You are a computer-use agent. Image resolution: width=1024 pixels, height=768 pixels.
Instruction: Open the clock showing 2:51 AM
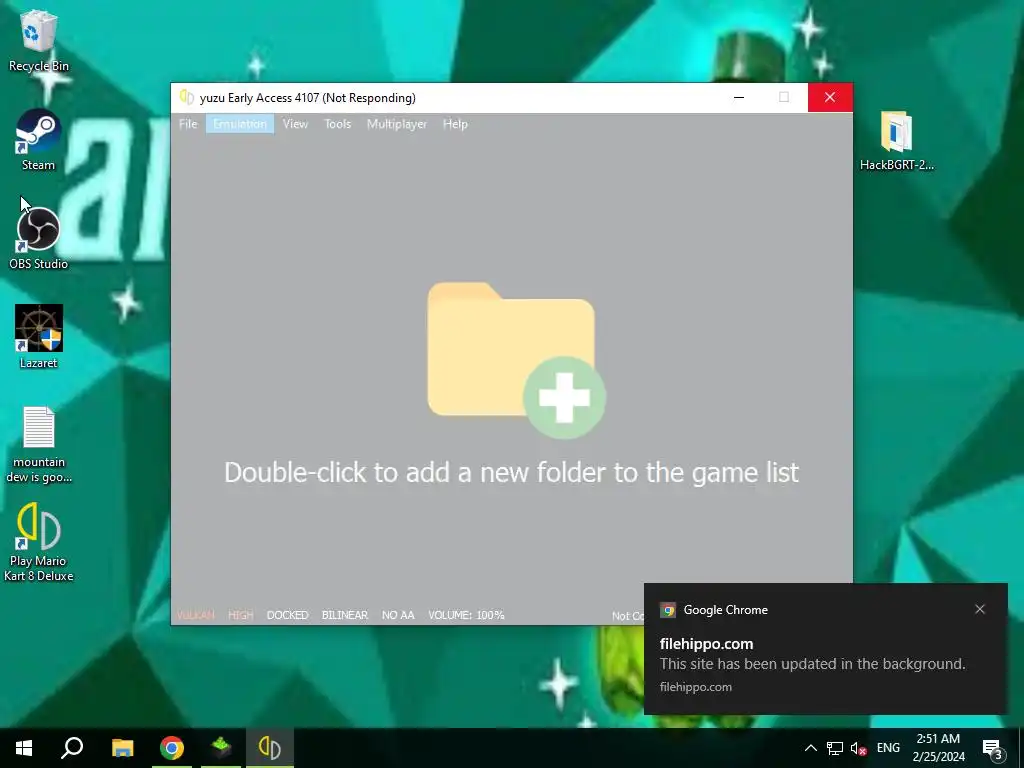coord(938,748)
